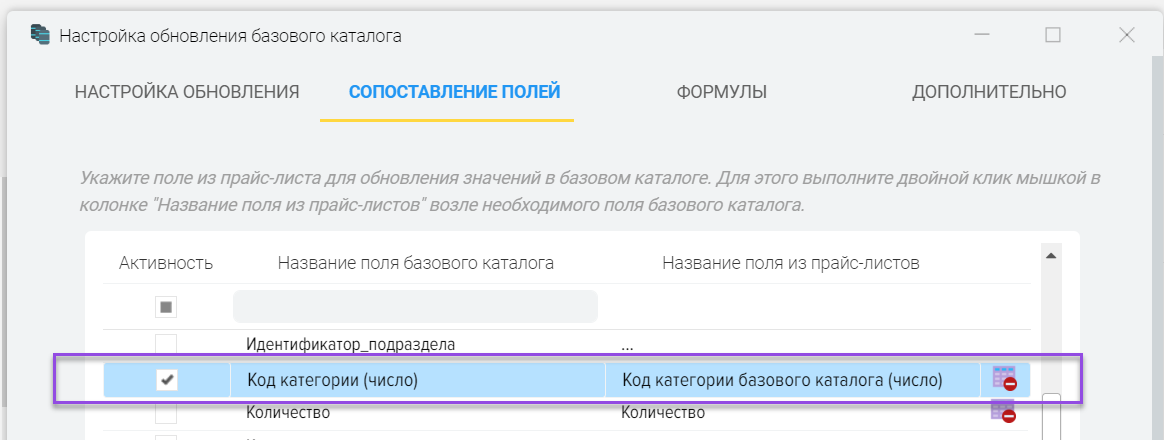Clear field mapping for Количество row
The width and height of the screenshot is (1164, 440).
point(1002,411)
